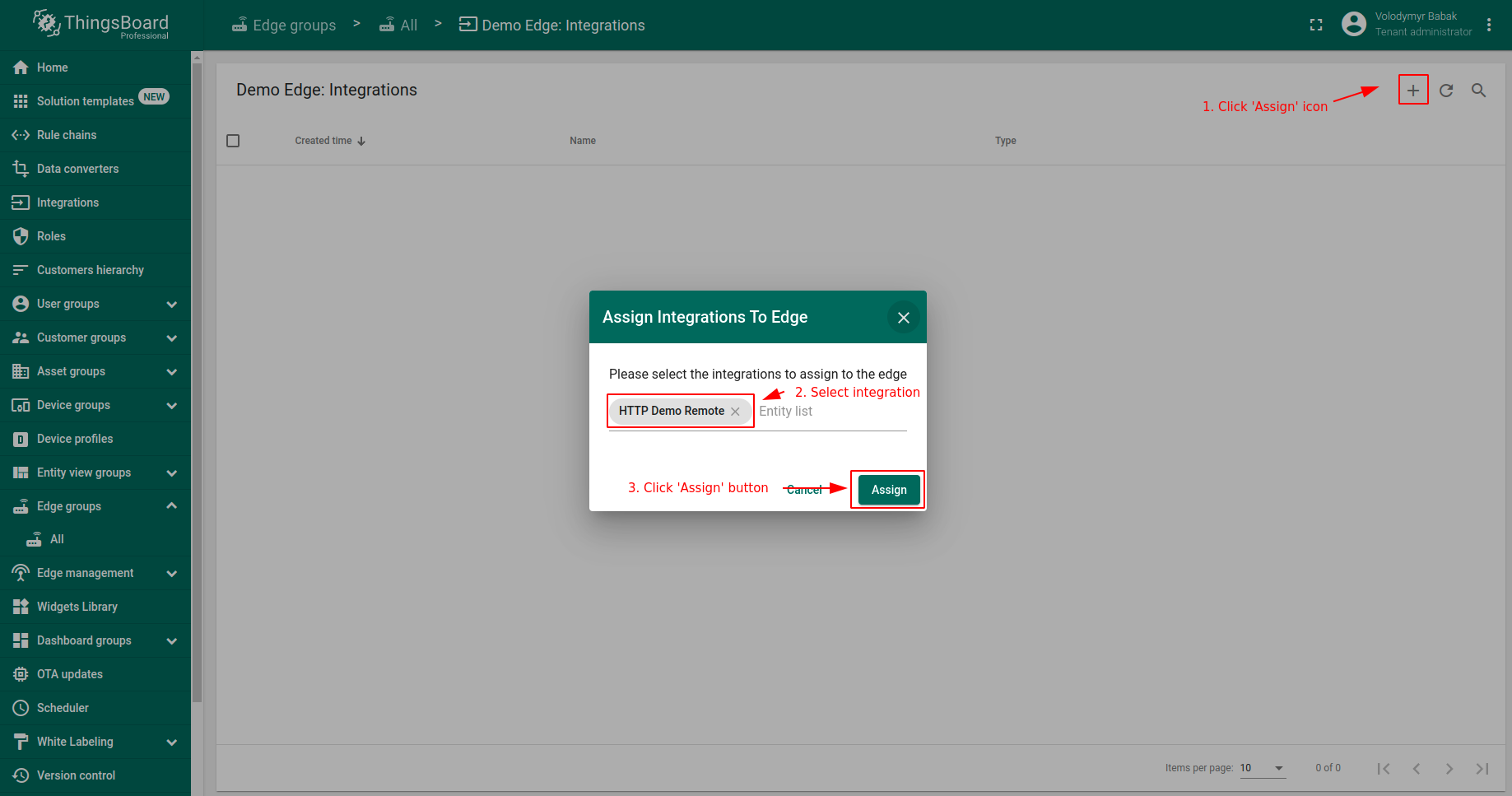Image resolution: width=1512 pixels, height=796 pixels.
Task: Click the Widgets Library icon
Action: point(21,607)
